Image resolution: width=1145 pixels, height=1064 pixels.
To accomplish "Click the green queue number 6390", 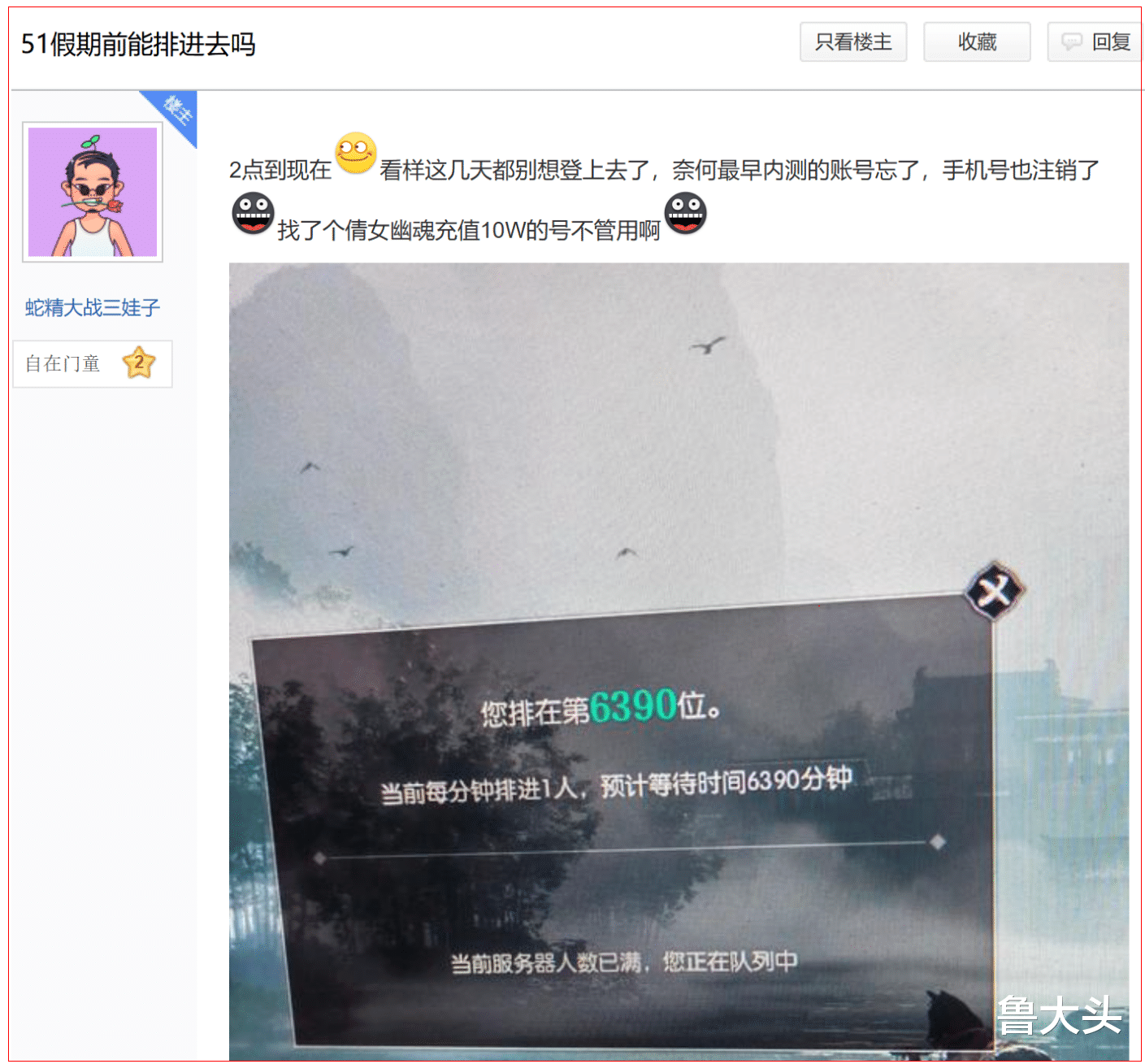I will pos(633,706).
